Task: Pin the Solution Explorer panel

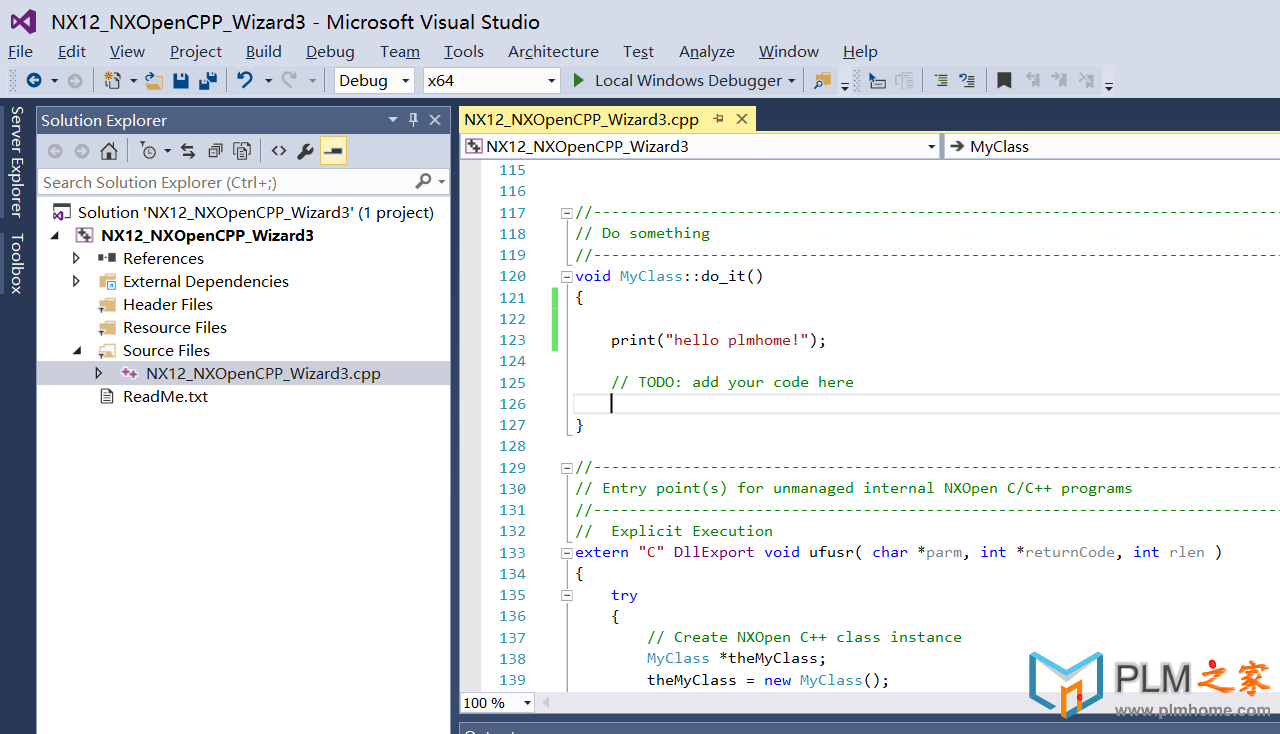Action: 414,120
